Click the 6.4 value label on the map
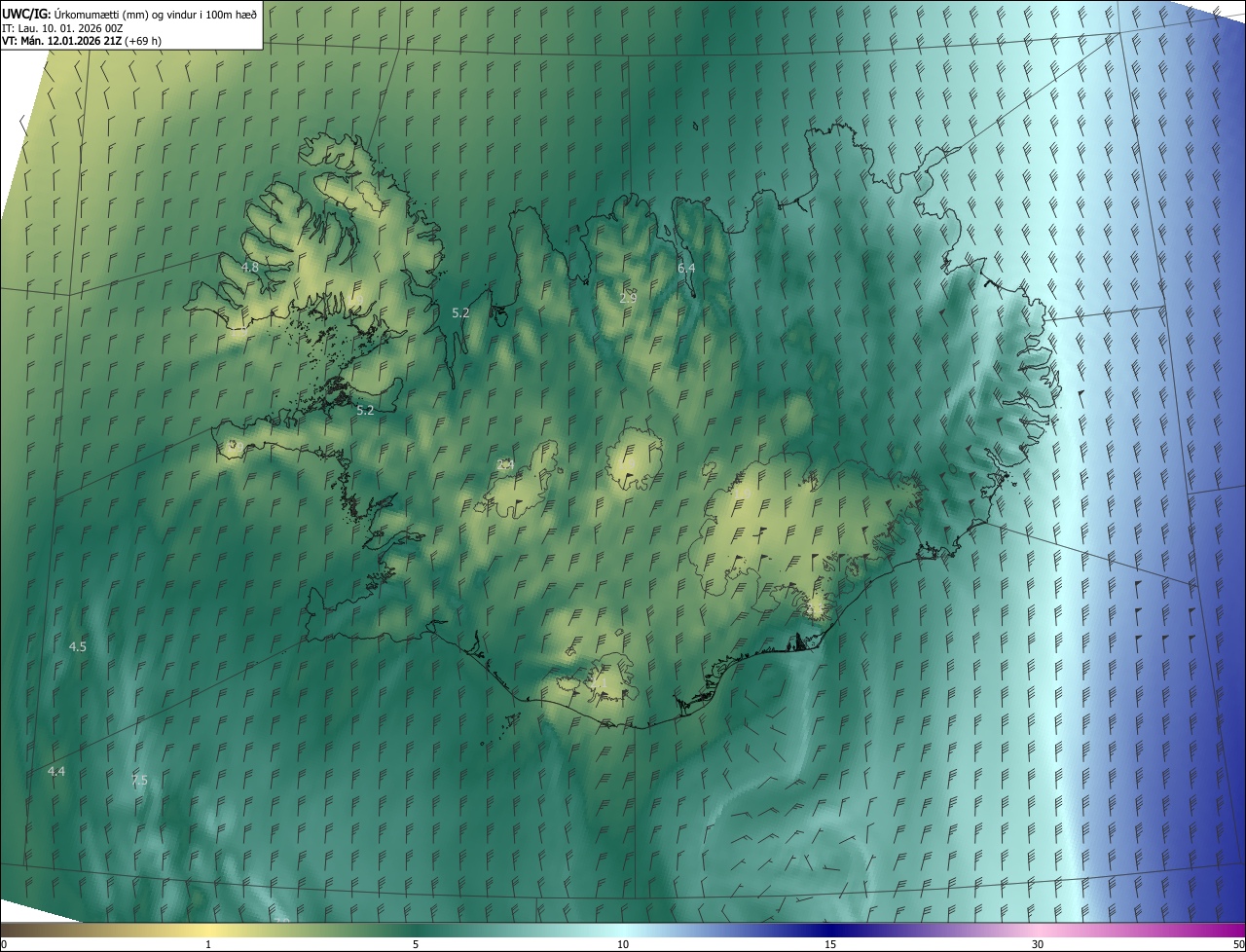The width and height of the screenshot is (1246, 952). [686, 268]
